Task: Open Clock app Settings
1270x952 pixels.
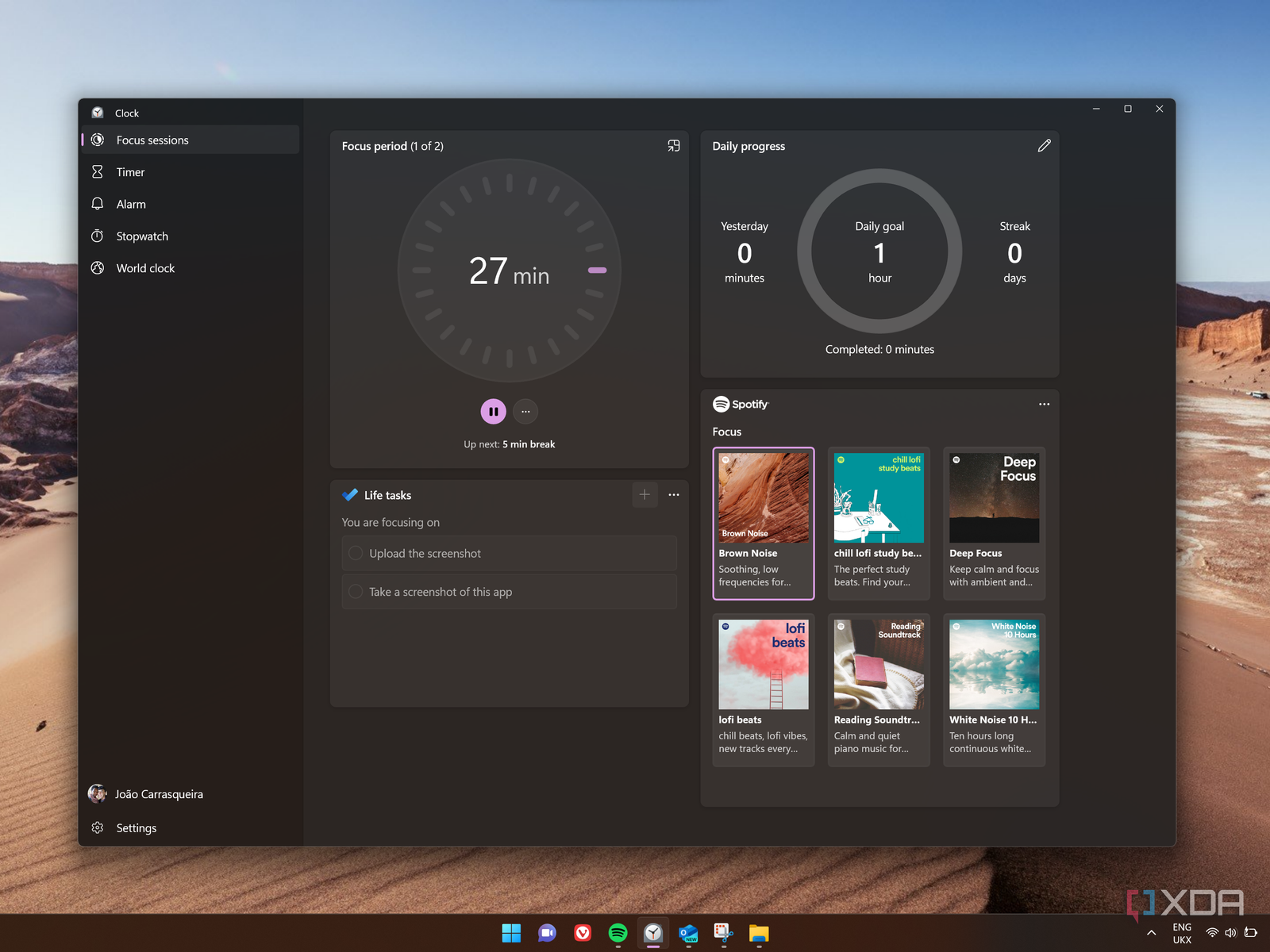Action: 136,827
